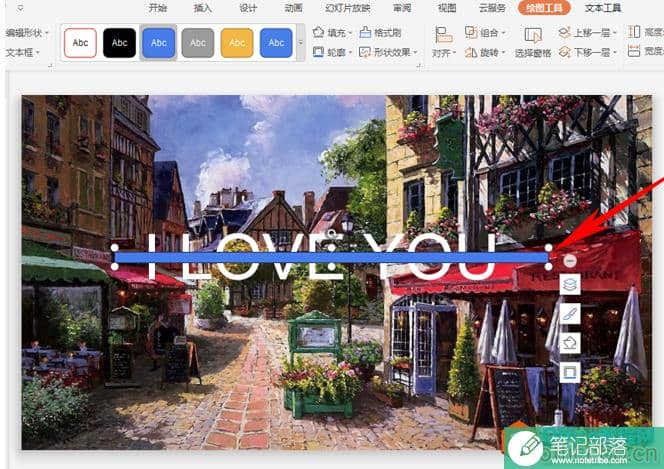Open the 上移一层 dropdown arrow
This screenshot has height=469, width=664.
[x=614, y=33]
